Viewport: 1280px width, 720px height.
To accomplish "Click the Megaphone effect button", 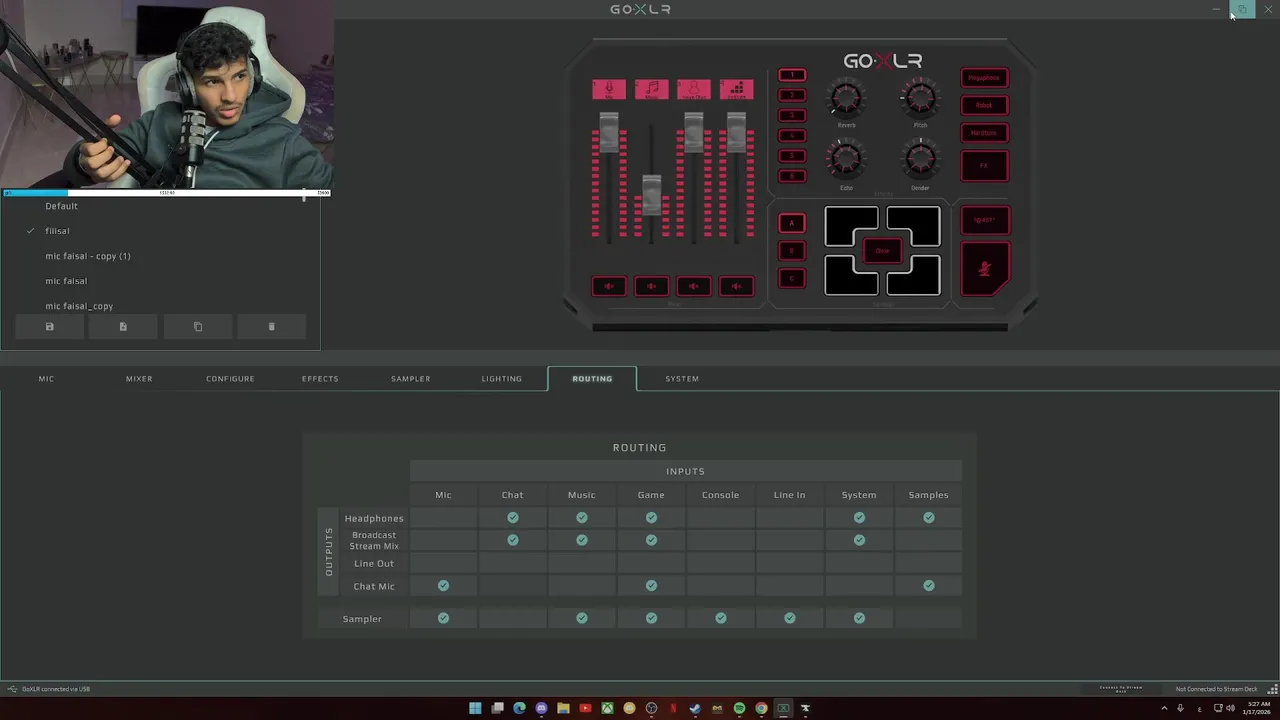I will [x=985, y=78].
